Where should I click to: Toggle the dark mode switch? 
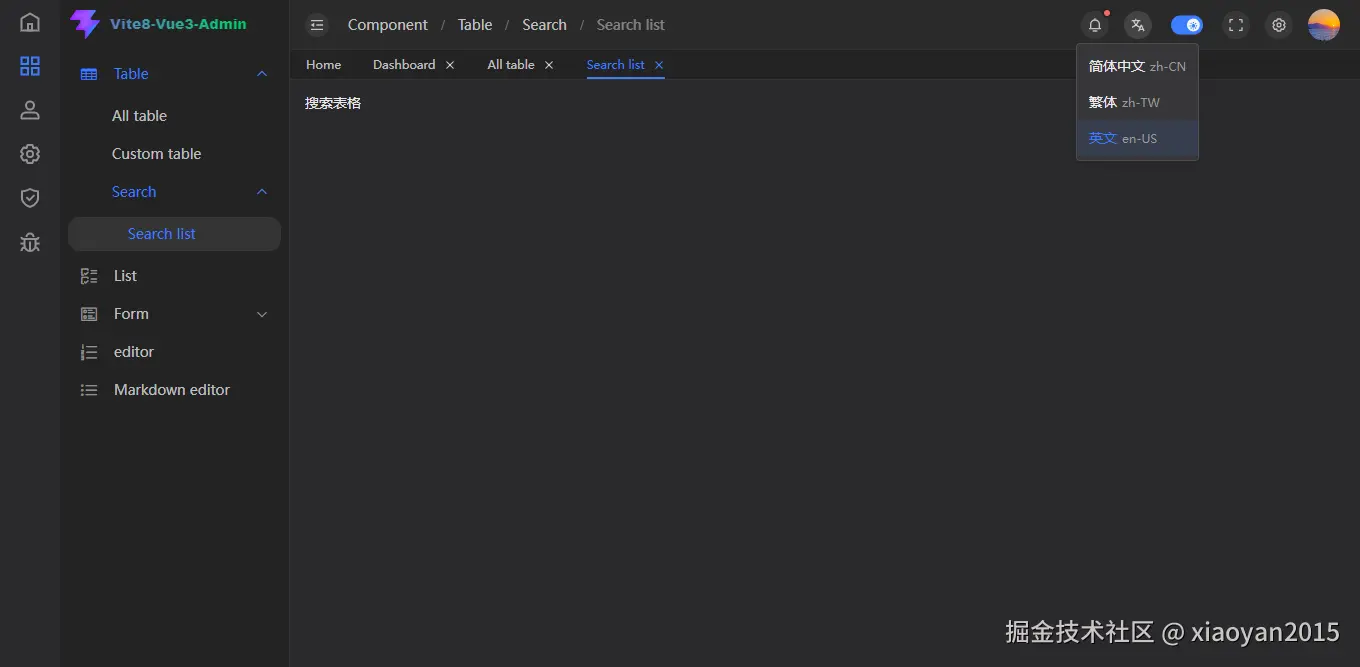tap(1187, 25)
